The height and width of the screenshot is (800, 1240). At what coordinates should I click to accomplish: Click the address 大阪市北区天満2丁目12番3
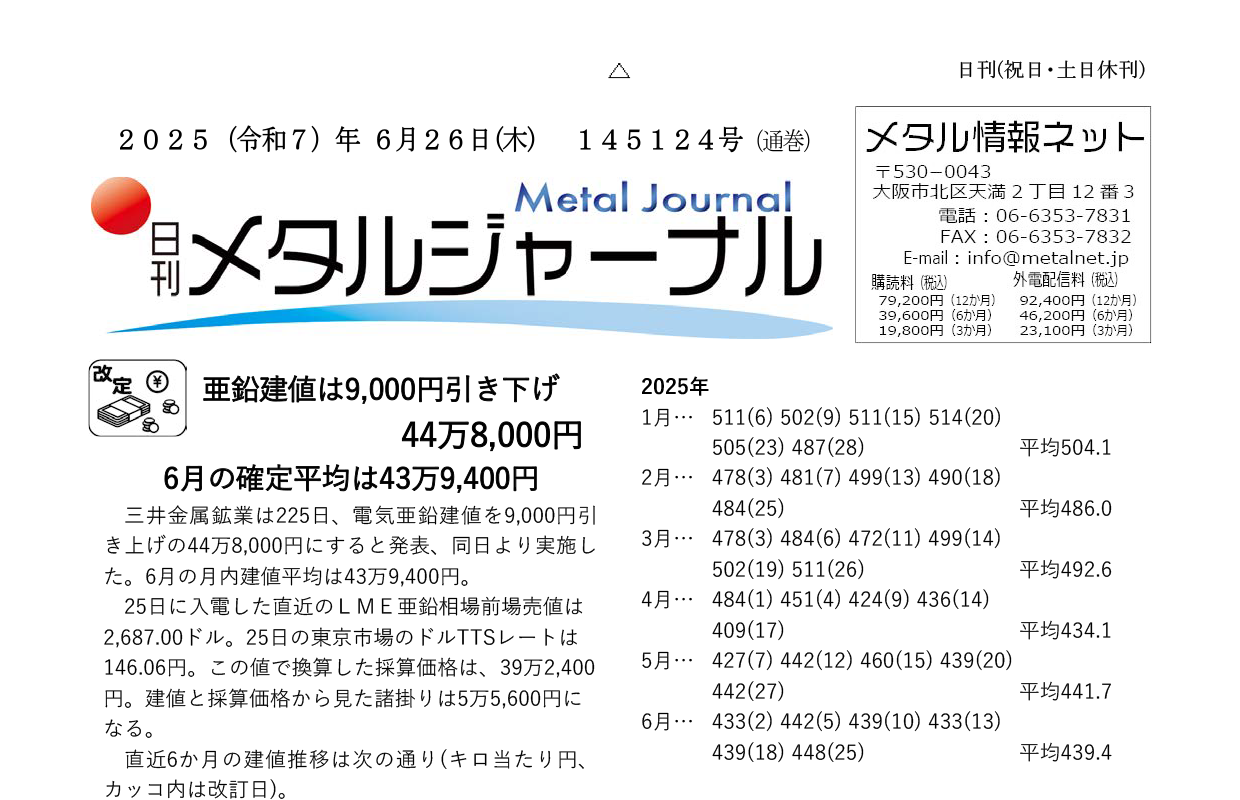click(x=1003, y=192)
